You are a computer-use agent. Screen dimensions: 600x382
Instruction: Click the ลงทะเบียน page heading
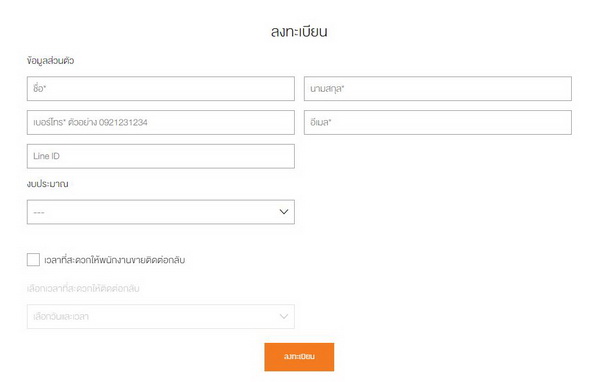tap(299, 31)
